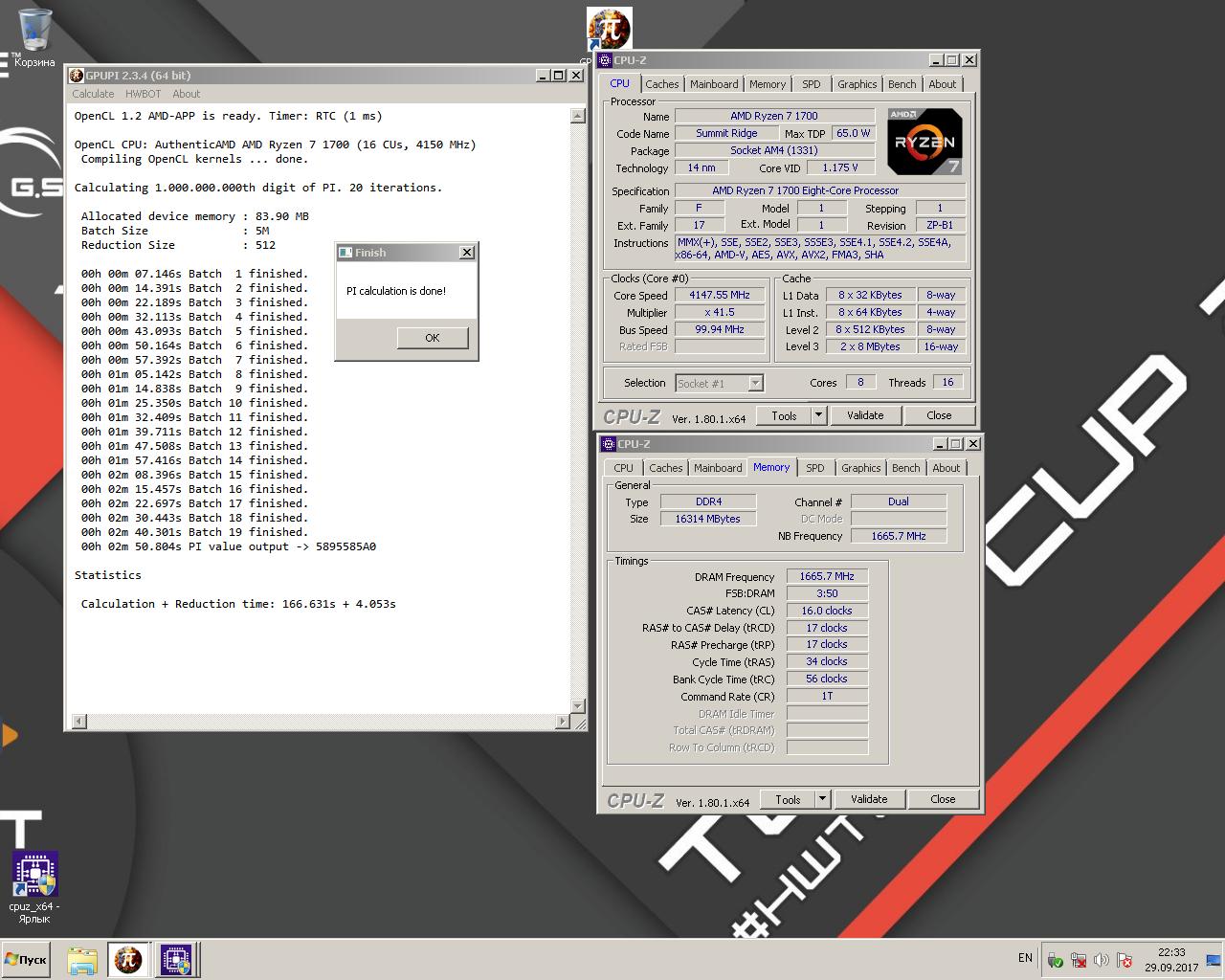
Task: Click the DRAM Frequency 1665.7 MHz field
Action: point(827,576)
